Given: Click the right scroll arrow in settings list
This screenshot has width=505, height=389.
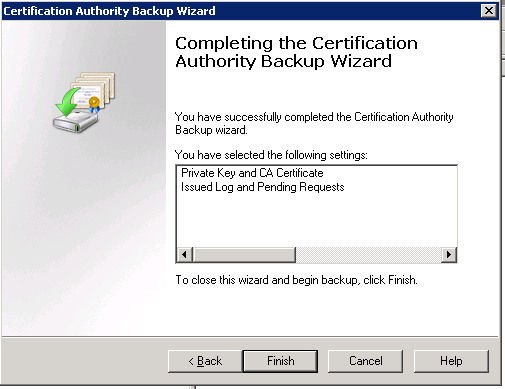Looking at the screenshot, I should (449, 255).
